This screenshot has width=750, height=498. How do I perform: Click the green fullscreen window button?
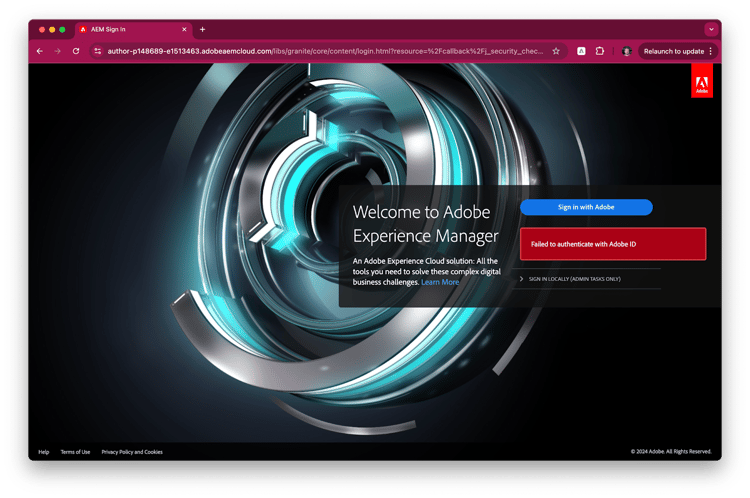(62, 30)
